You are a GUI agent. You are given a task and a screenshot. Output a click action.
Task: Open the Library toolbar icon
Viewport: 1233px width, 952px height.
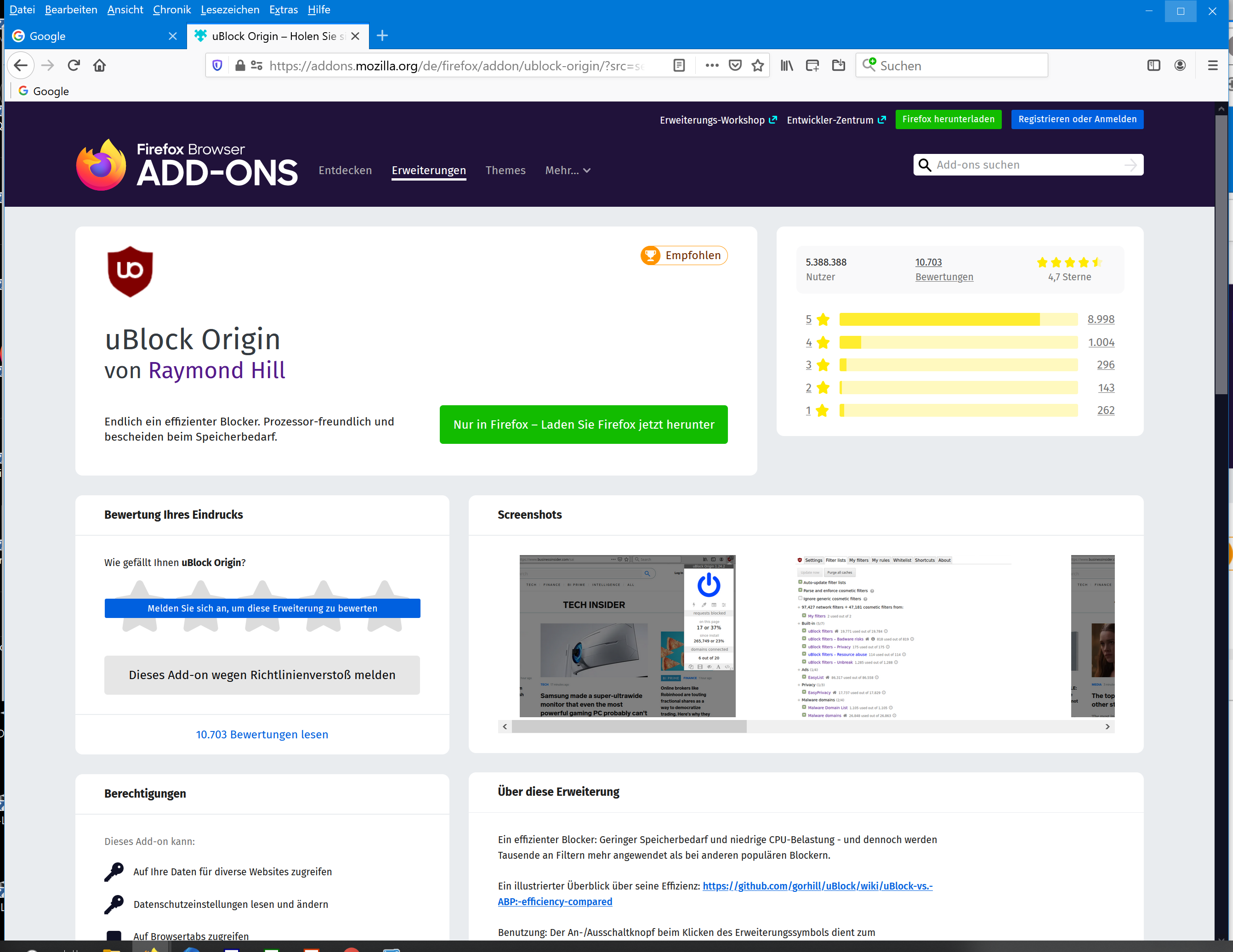pos(786,65)
